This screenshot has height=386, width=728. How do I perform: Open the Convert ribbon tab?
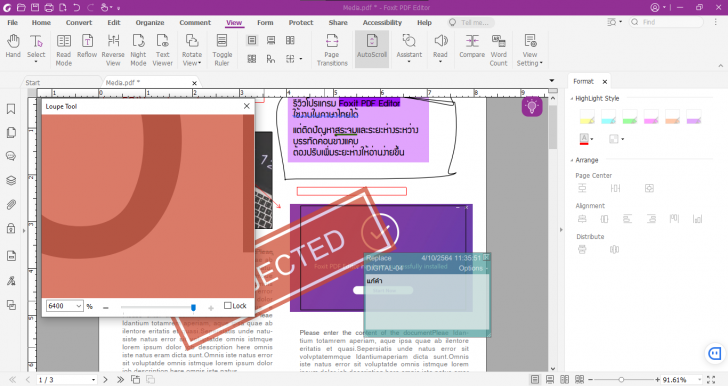click(x=79, y=22)
